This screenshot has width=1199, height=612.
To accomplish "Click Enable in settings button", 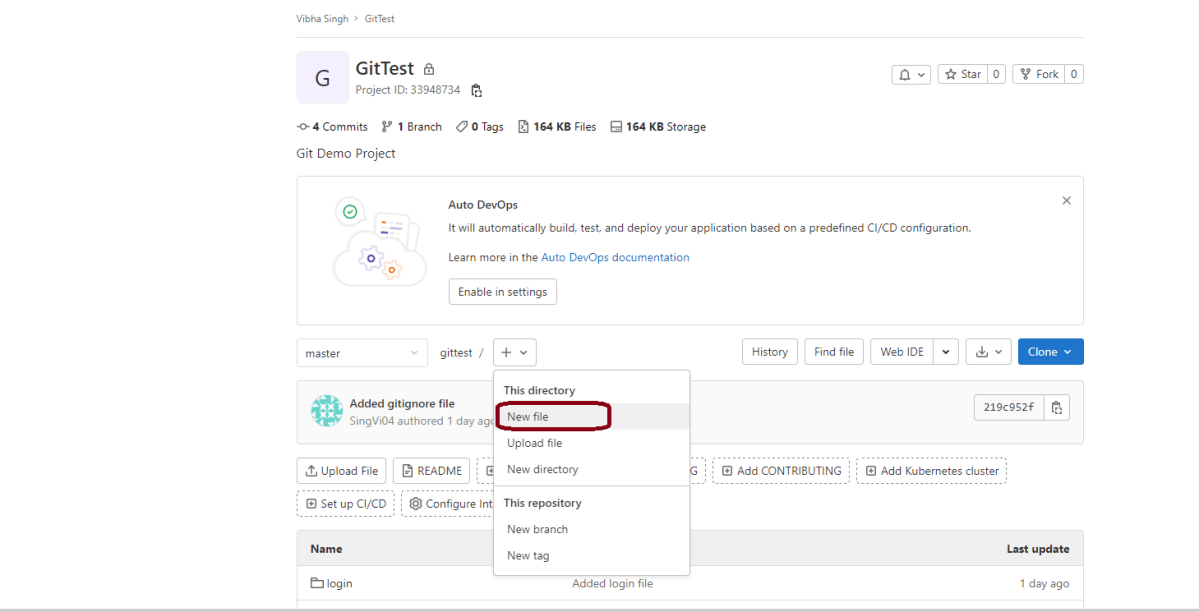I will tap(502, 292).
